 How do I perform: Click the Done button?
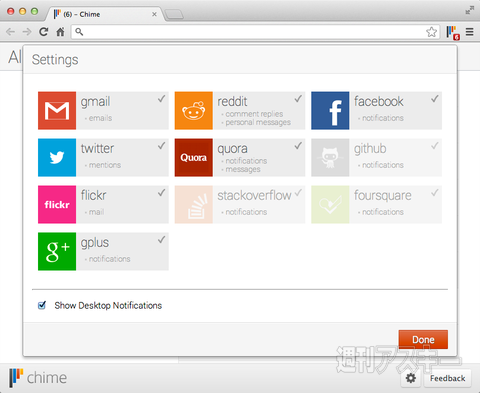pos(423,340)
